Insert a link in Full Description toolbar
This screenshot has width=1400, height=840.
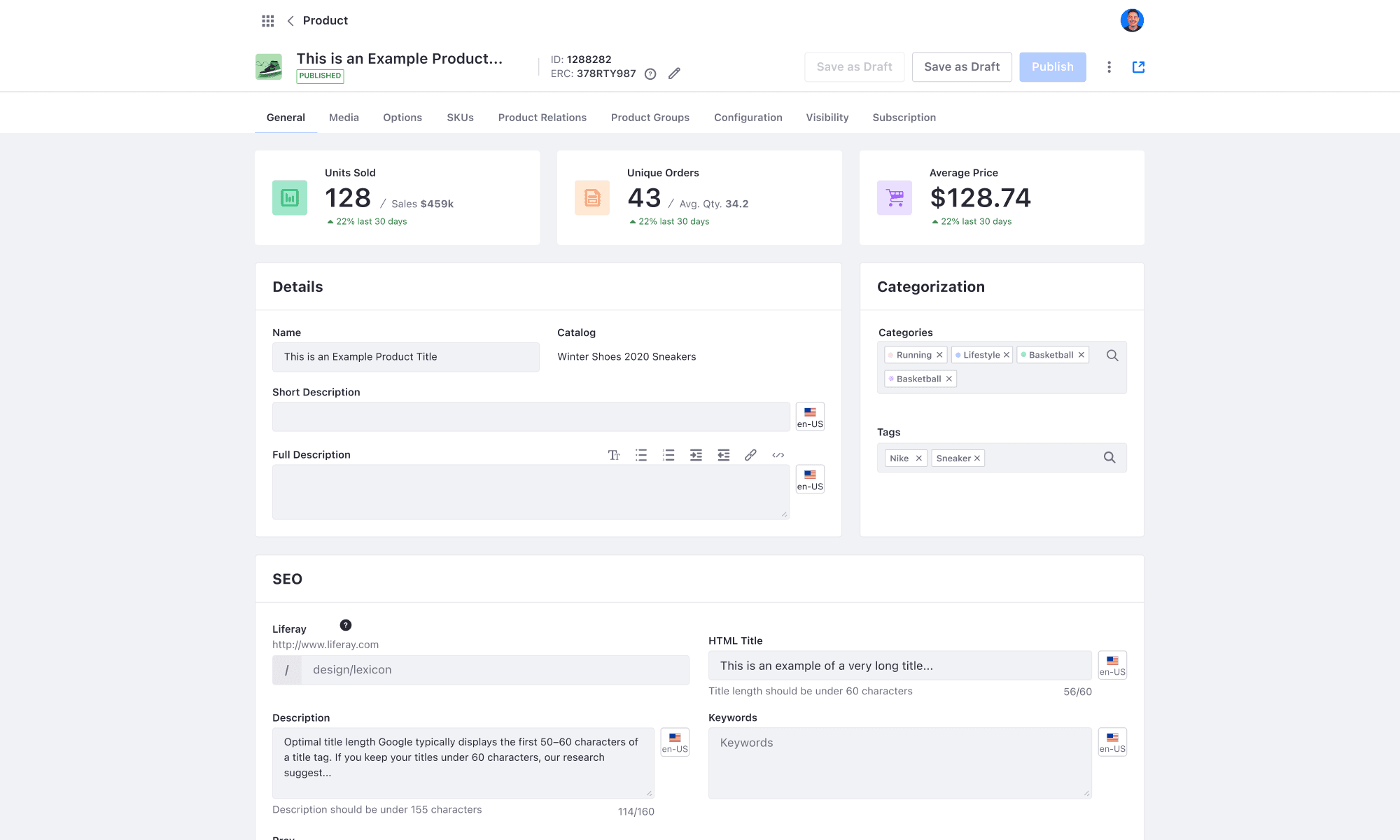750,455
